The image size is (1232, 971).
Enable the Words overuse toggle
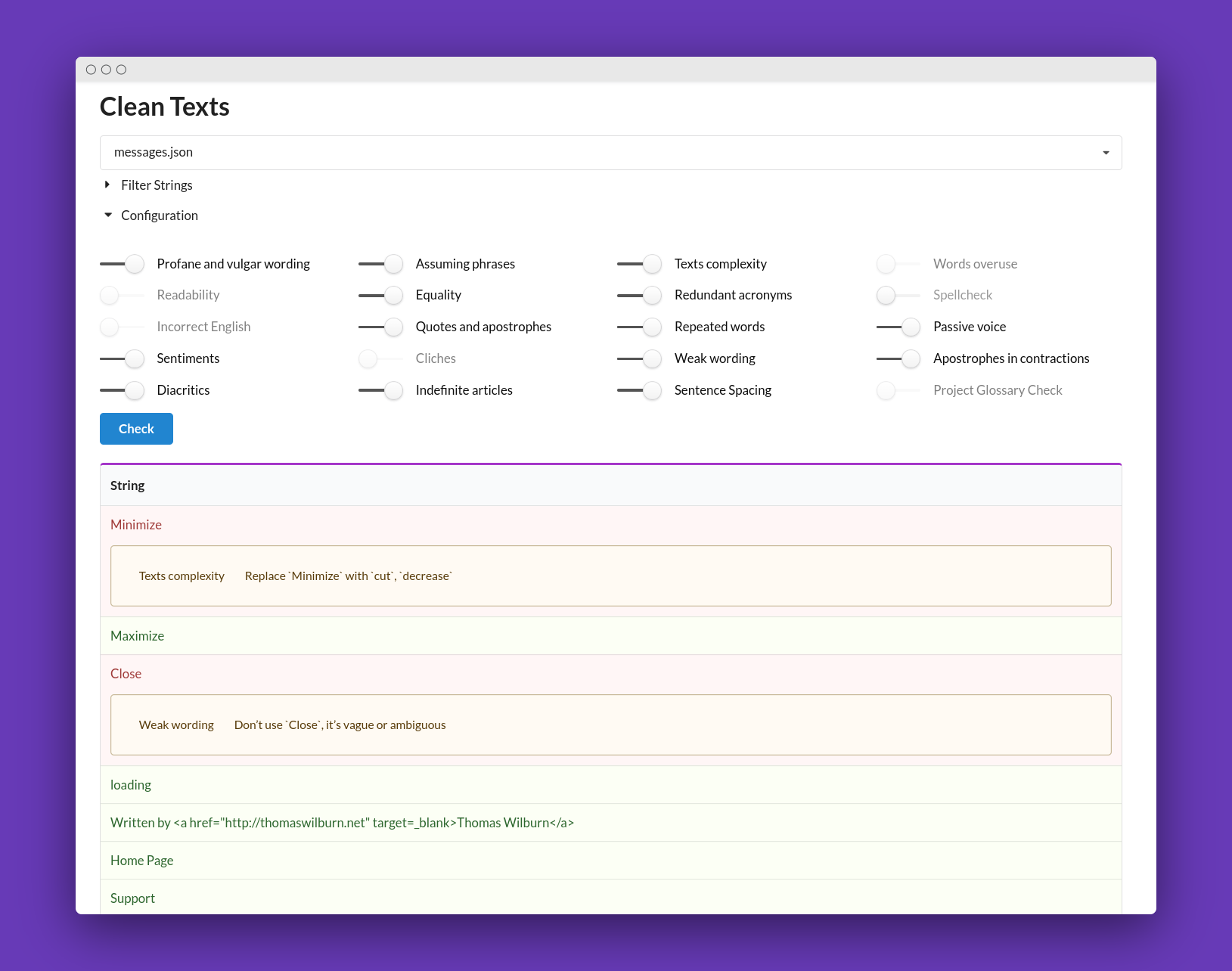tap(898, 264)
